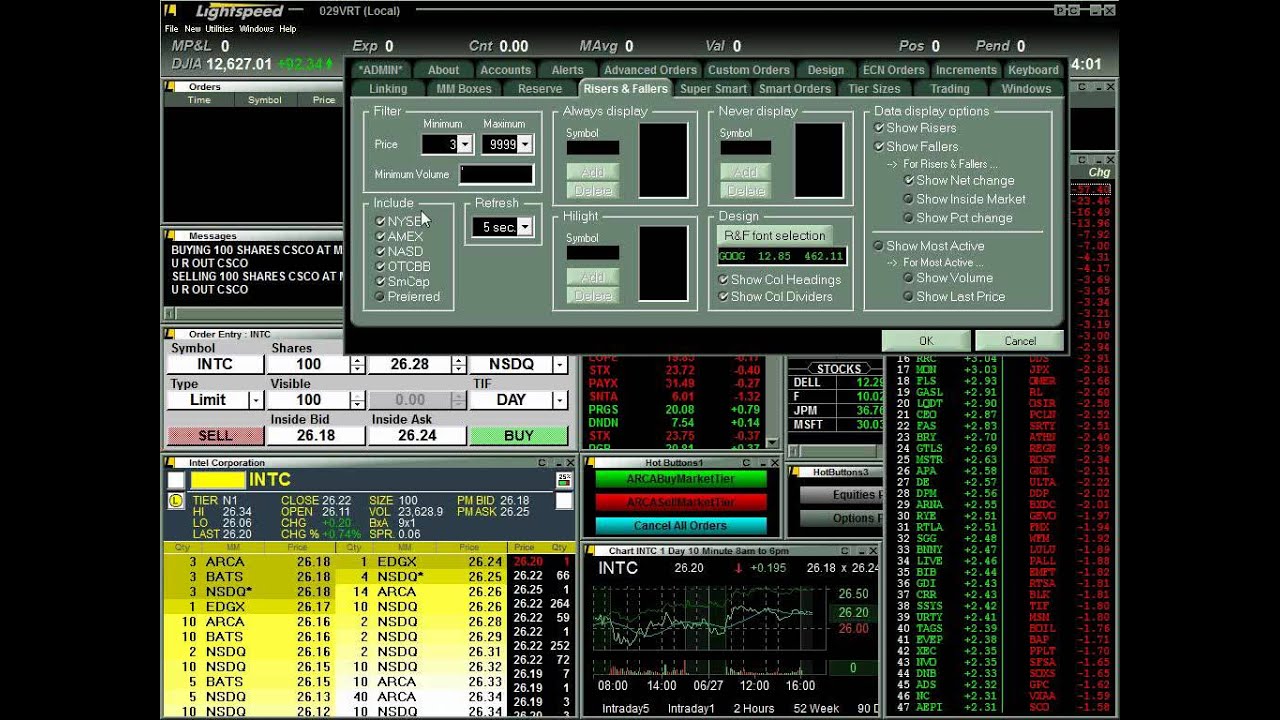Enable the Preferred option
Image resolution: width=1280 pixels, height=720 pixels.
(380, 296)
